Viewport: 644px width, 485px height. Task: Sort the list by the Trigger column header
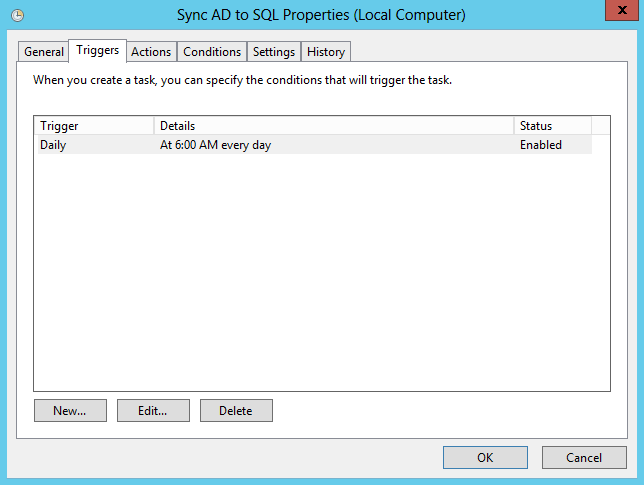pyautogui.click(x=94, y=126)
